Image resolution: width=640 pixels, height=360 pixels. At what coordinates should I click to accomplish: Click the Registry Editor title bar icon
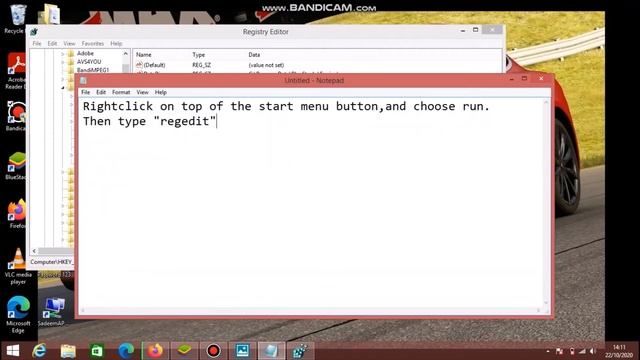pos(34,31)
